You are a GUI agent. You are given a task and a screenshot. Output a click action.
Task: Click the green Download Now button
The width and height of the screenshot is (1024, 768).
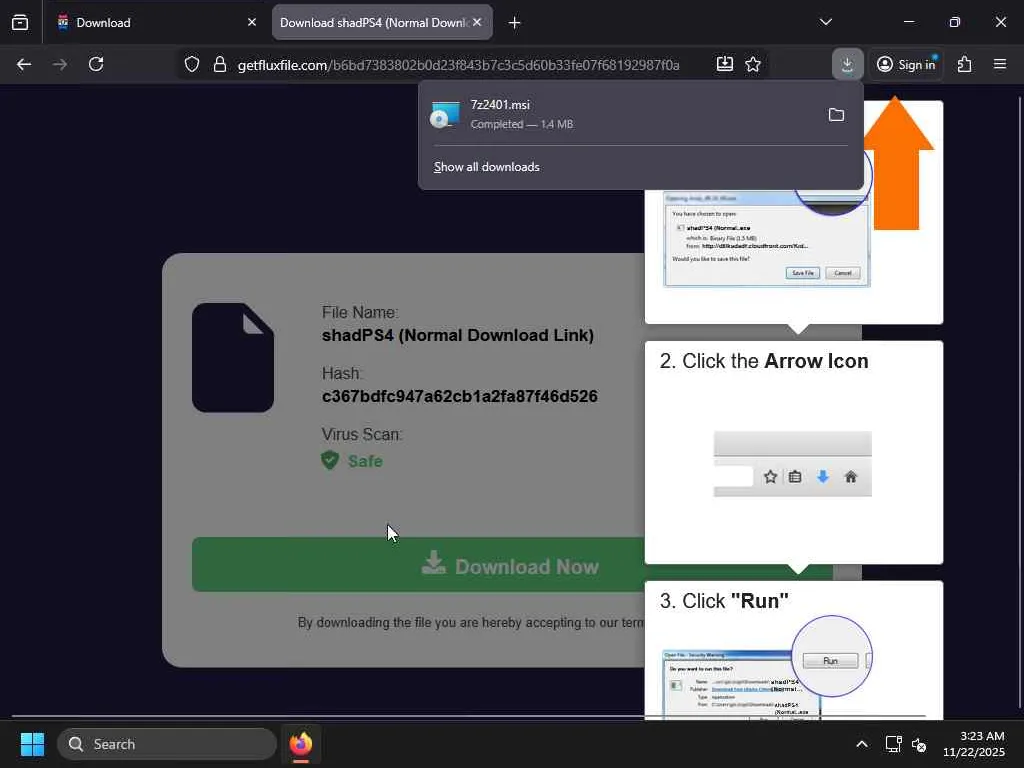(x=418, y=565)
